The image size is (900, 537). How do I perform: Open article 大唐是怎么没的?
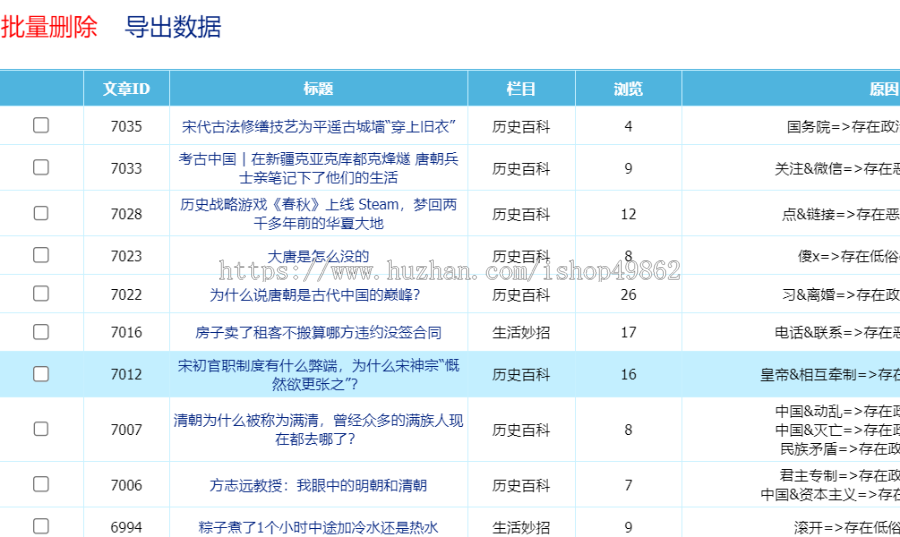coord(319,256)
